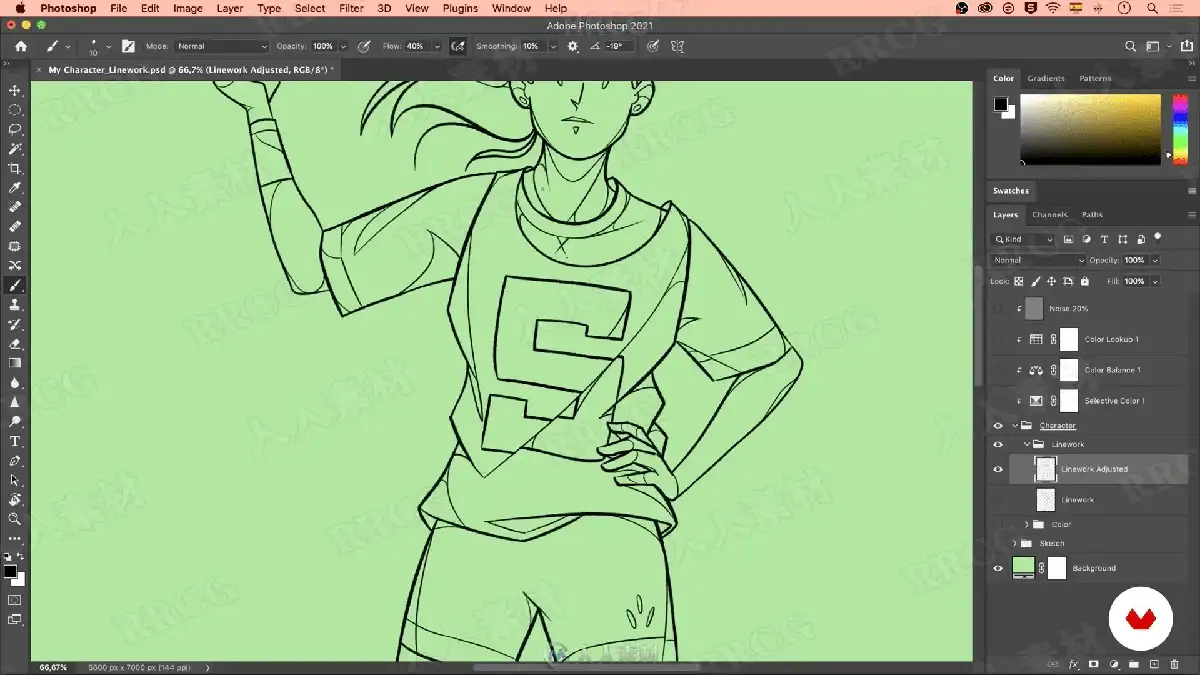Click the foreground color swatch in toolbar

pos(9,572)
